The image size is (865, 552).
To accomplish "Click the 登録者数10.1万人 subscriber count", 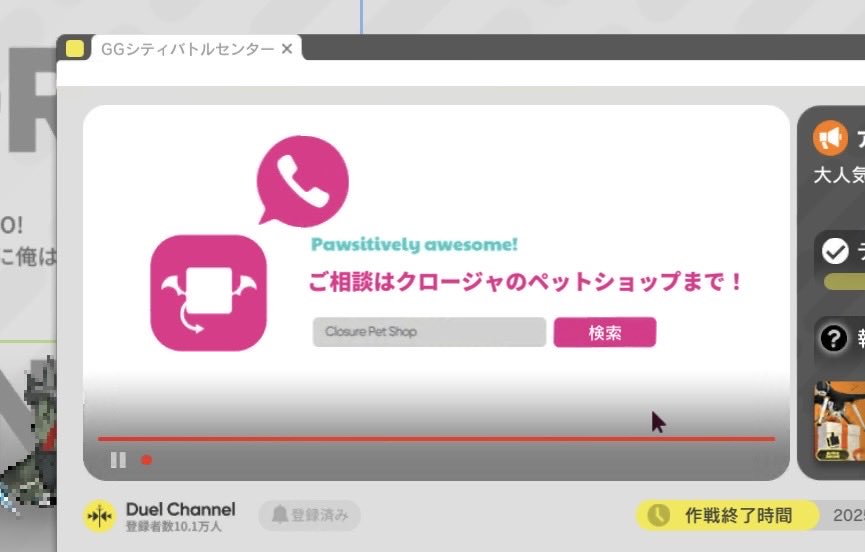I will click(173, 527).
